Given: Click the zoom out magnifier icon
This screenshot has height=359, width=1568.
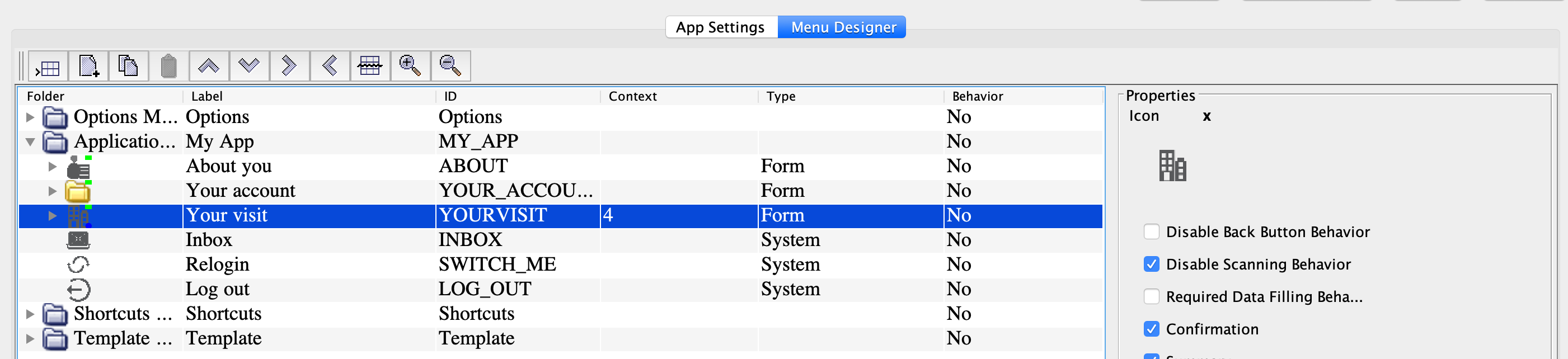Looking at the screenshot, I should click(x=450, y=67).
